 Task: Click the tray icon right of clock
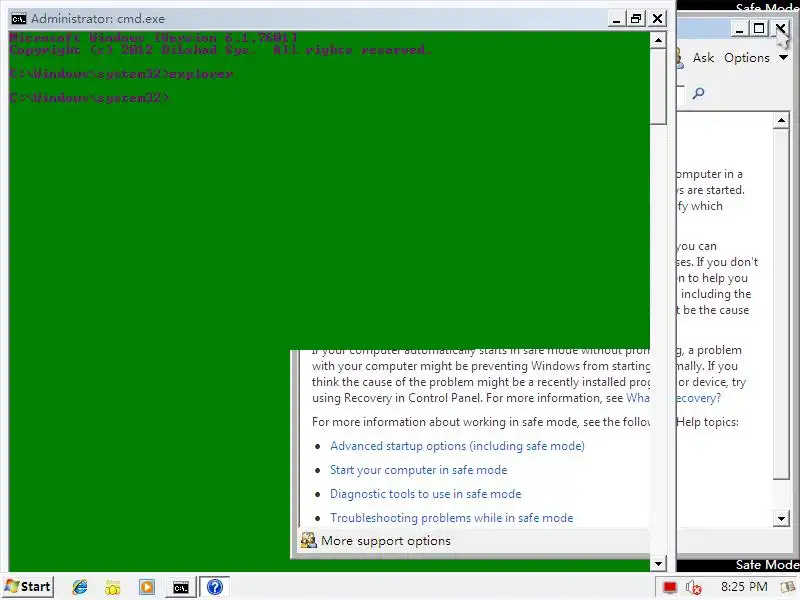click(787, 587)
